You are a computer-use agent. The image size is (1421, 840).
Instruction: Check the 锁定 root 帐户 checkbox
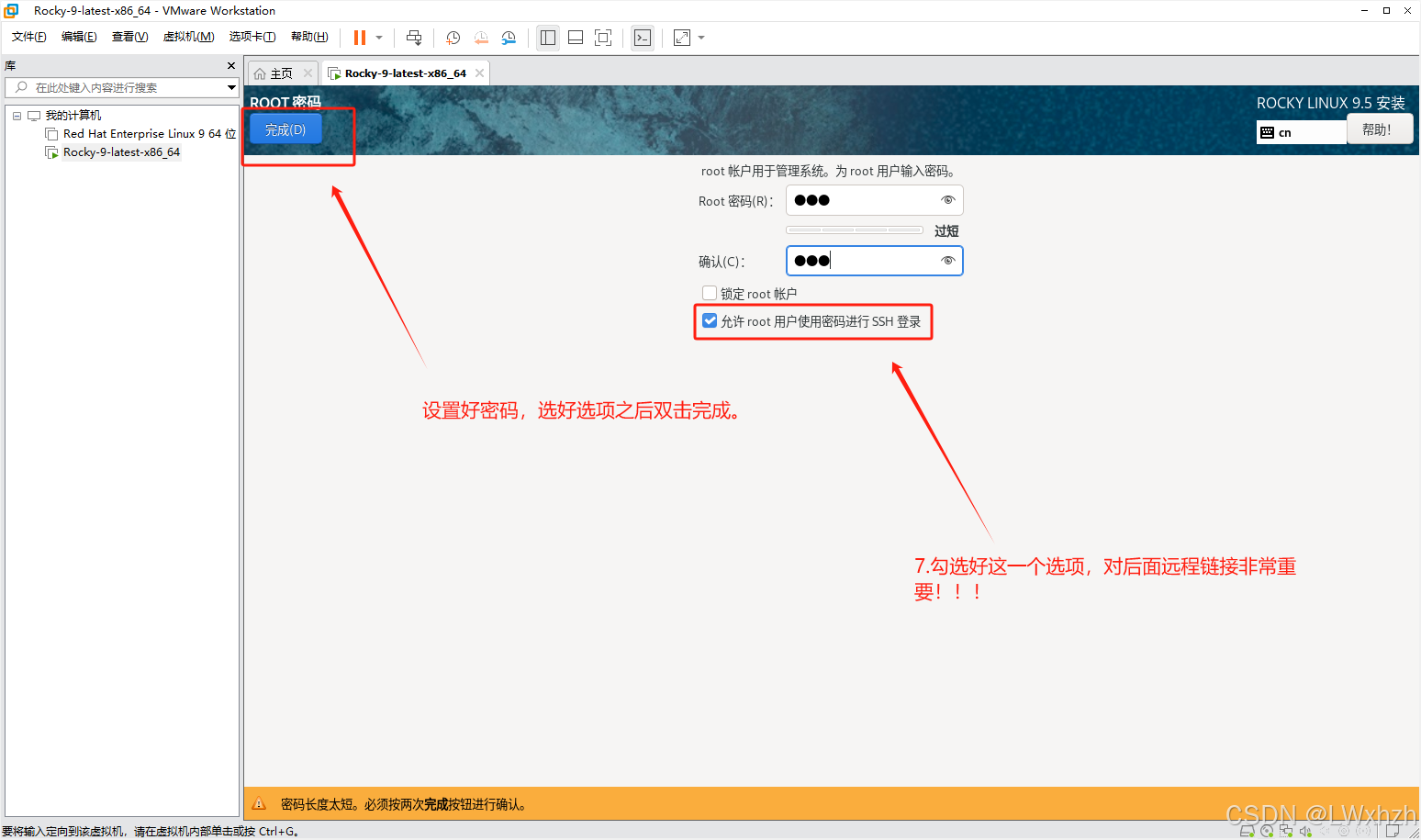709,293
